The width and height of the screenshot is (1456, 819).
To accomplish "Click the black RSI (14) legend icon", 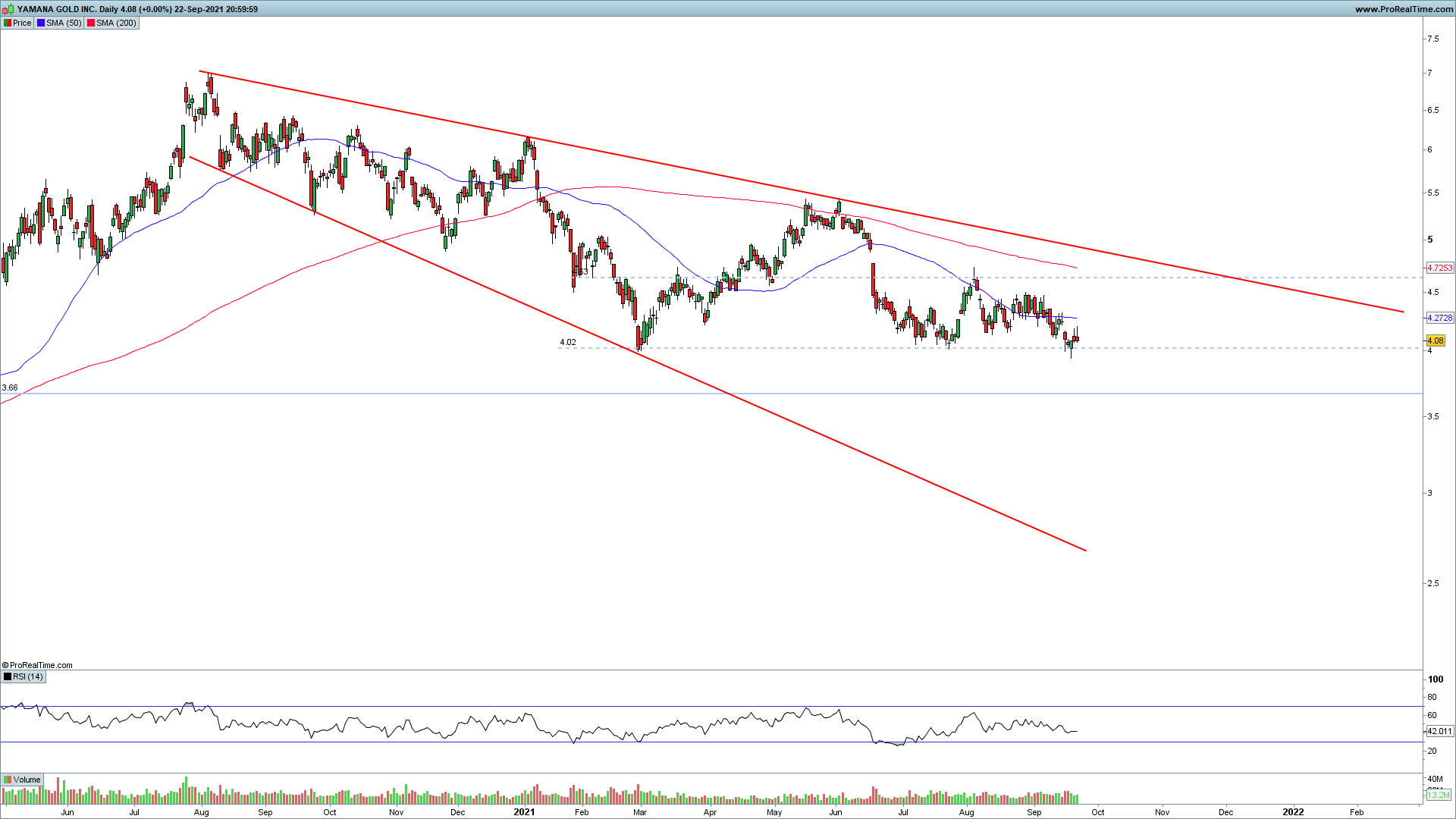I will [8, 676].
